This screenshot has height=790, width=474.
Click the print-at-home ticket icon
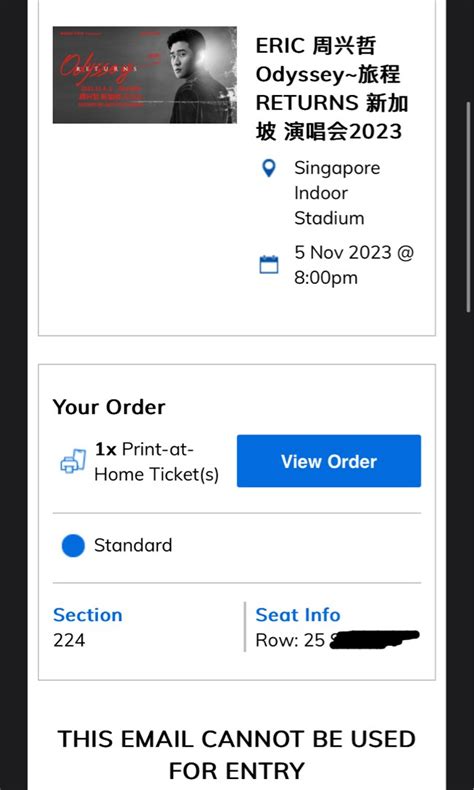click(x=73, y=462)
